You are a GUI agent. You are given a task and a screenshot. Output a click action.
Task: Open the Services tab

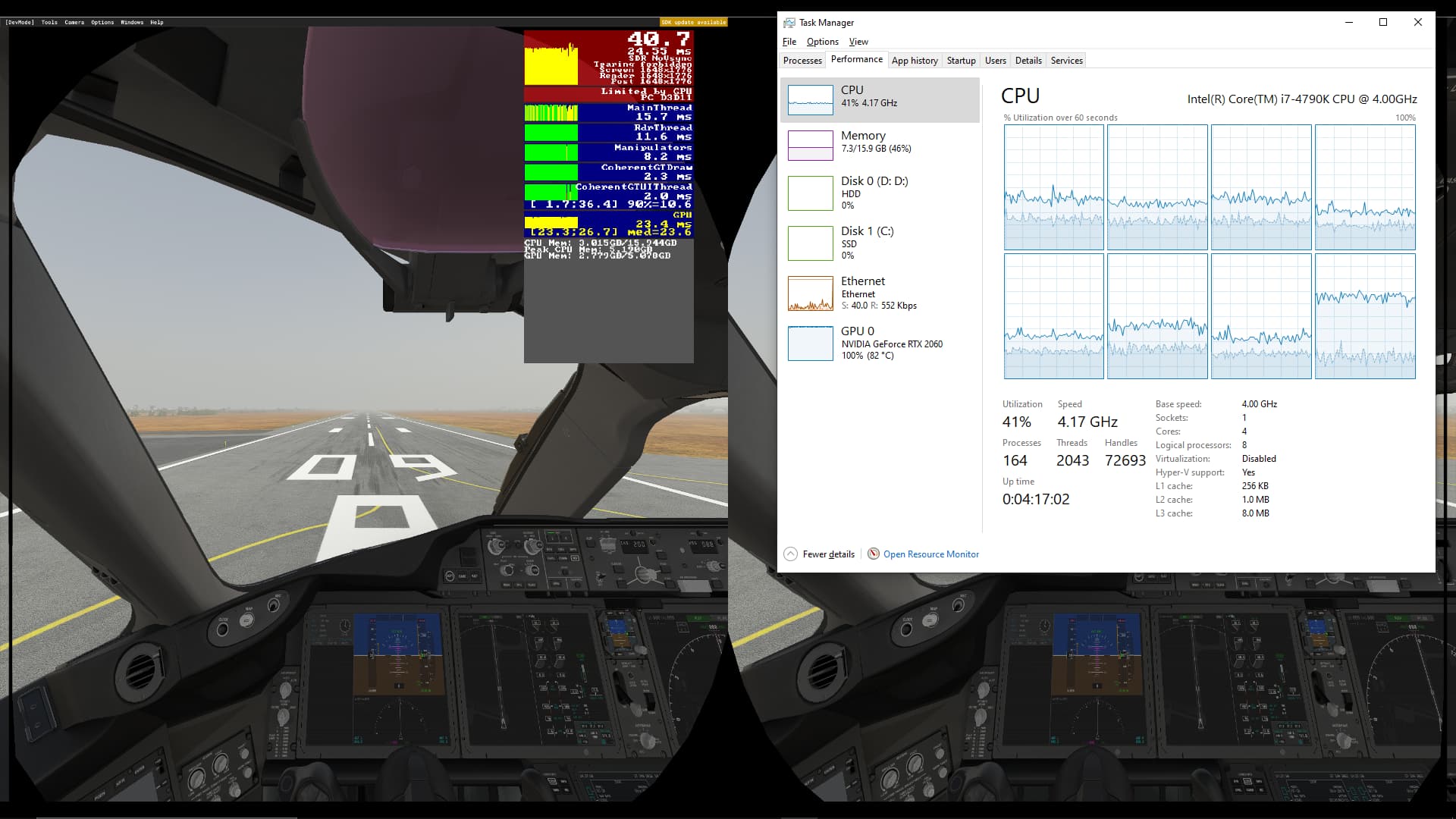click(x=1066, y=60)
